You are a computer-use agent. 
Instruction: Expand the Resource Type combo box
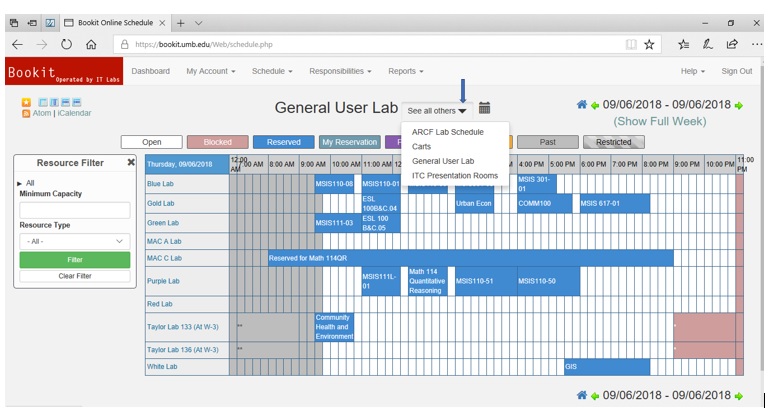[75, 241]
